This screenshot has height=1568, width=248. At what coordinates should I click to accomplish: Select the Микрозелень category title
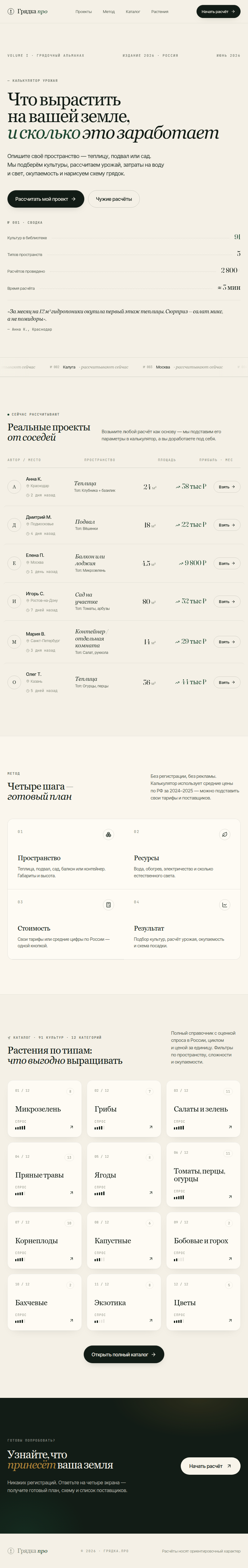(x=38, y=1109)
